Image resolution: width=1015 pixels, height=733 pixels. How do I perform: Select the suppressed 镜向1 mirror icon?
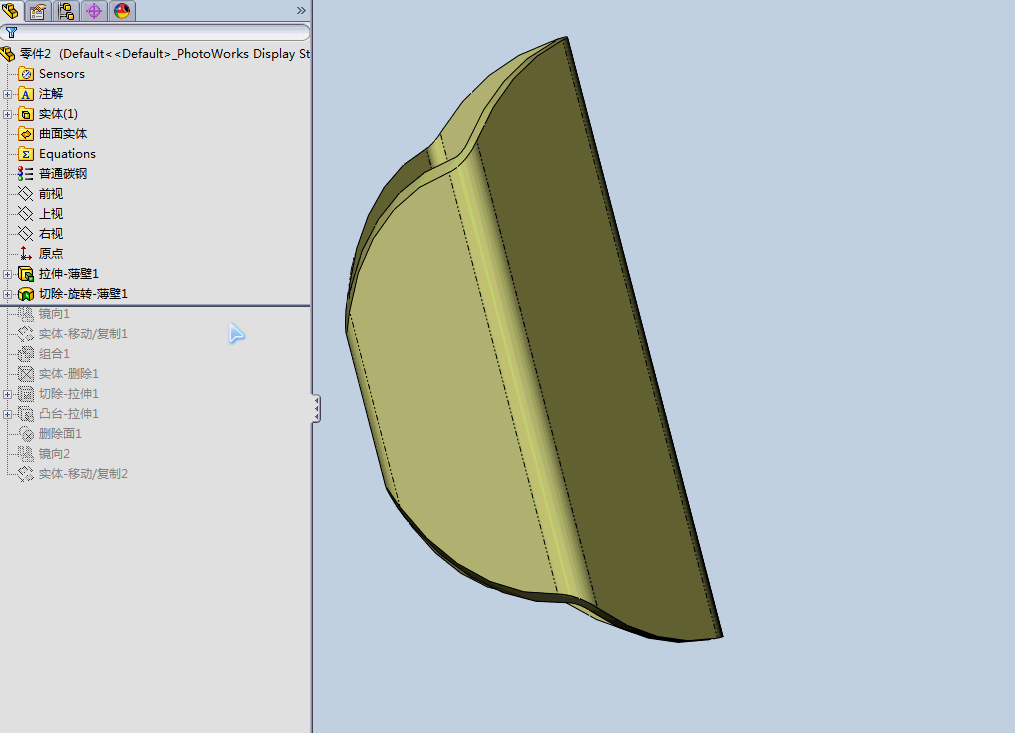(26, 314)
